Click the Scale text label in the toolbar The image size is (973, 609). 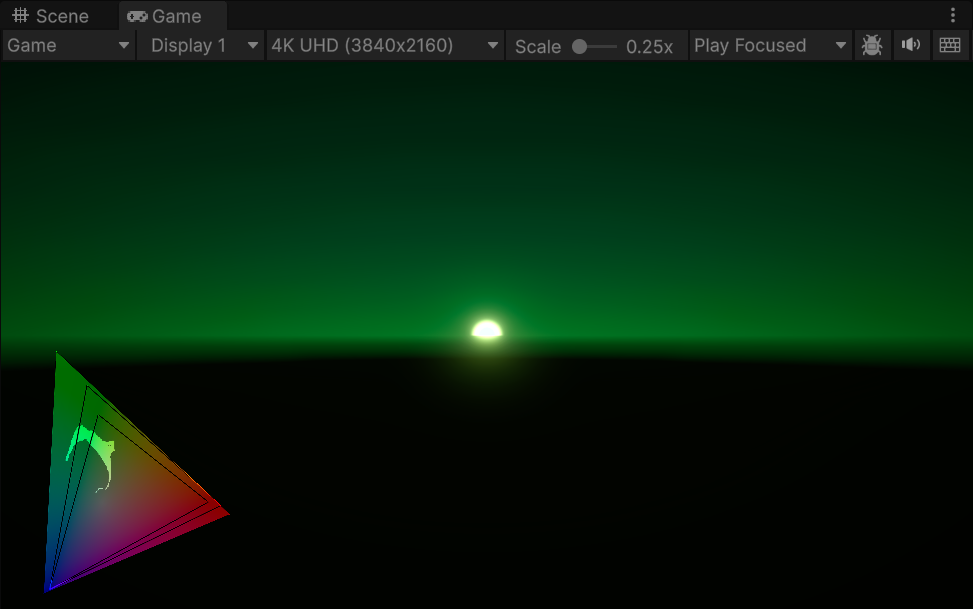point(538,45)
